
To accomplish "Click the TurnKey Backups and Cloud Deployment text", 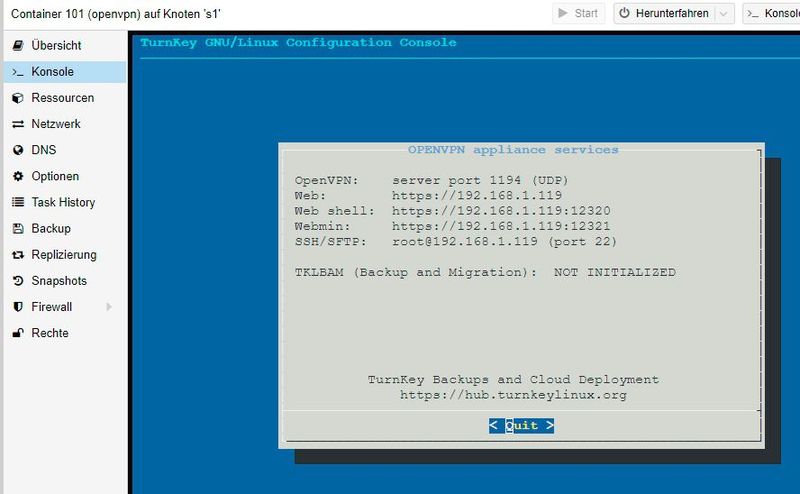I will pyautogui.click(x=513, y=380).
